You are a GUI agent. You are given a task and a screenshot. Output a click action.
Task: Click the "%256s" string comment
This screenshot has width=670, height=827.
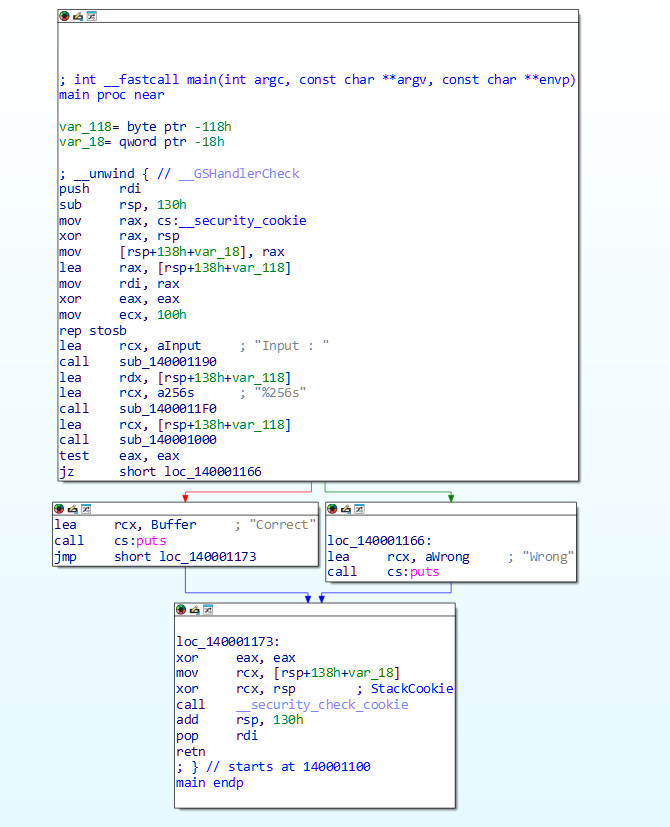pyautogui.click(x=281, y=393)
